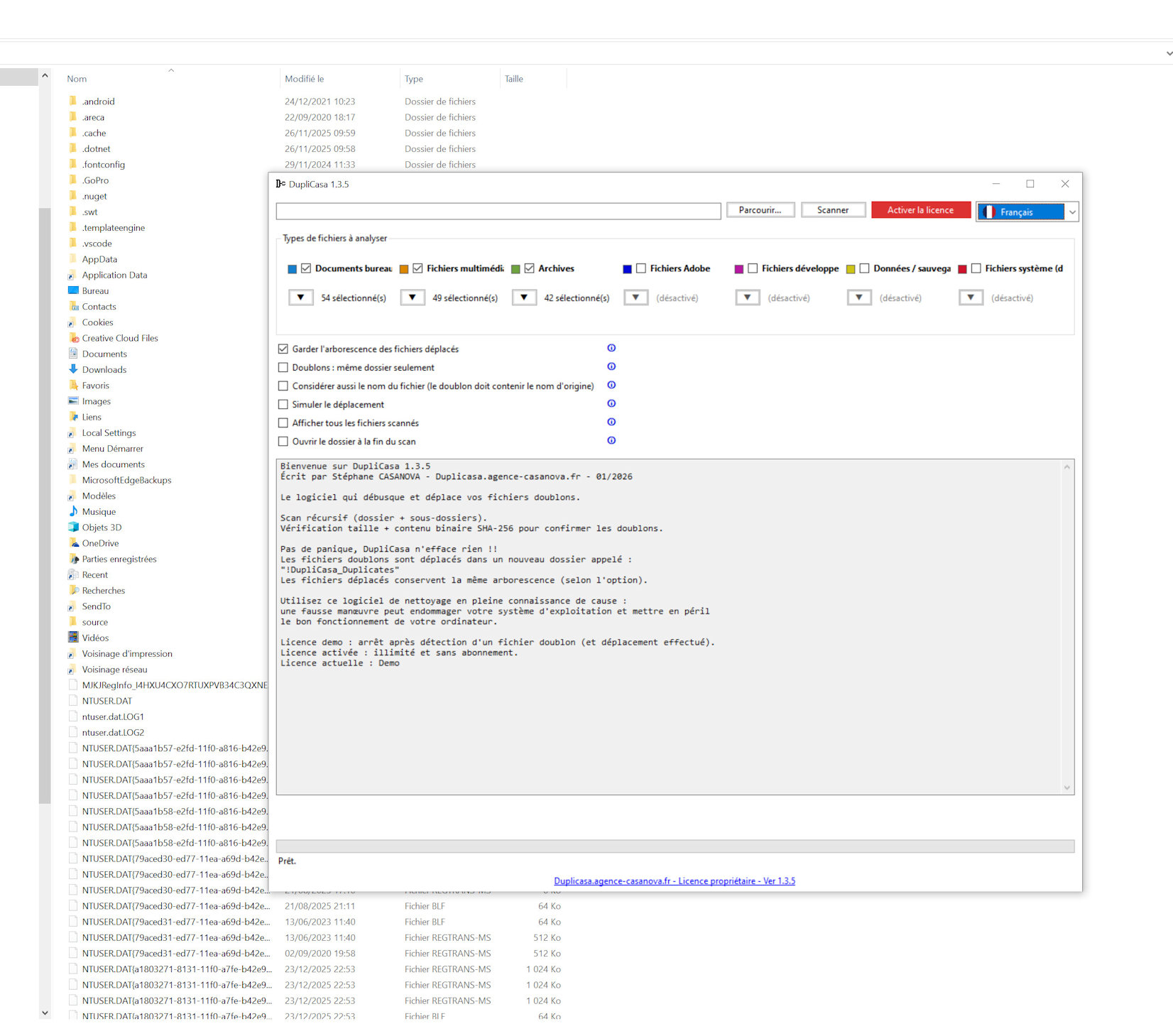This screenshot has height=1036, width=1173.
Task: Click info icon beside Garder l'arborescence option
Action: pos(611,348)
